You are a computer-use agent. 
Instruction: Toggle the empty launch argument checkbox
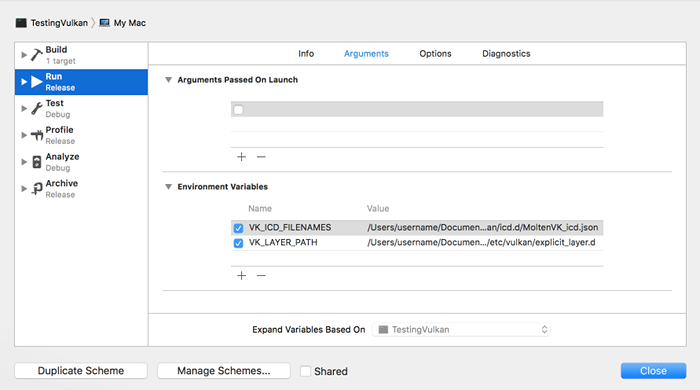pyautogui.click(x=238, y=109)
